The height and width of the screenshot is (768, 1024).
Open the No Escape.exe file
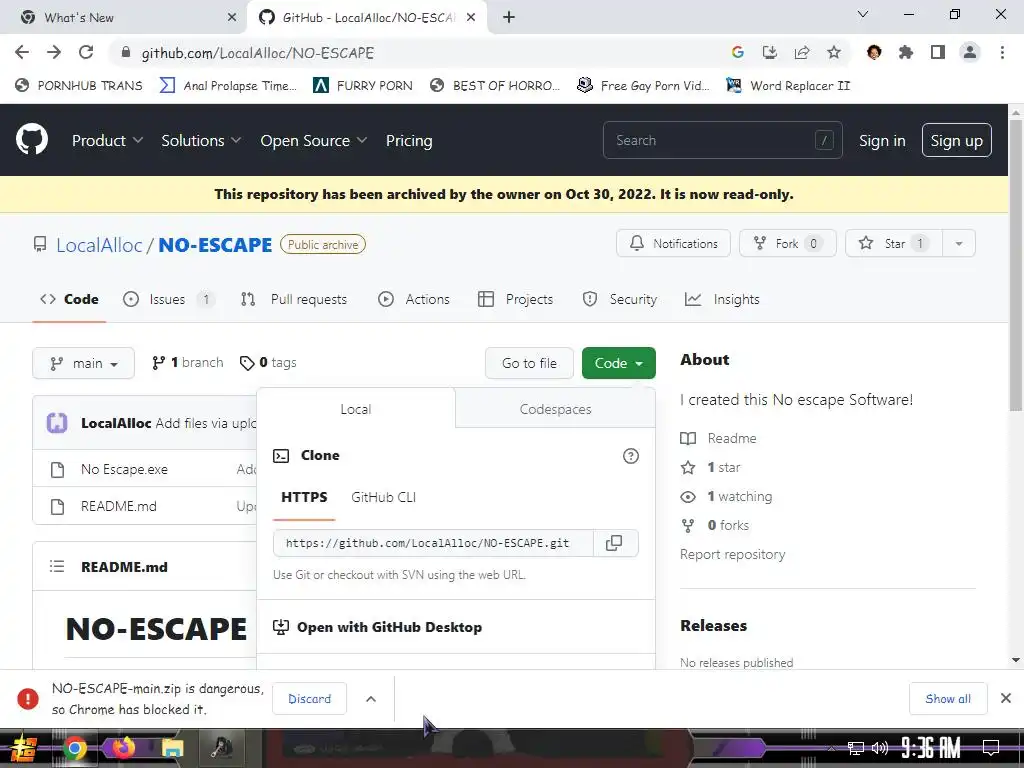click(x=124, y=469)
